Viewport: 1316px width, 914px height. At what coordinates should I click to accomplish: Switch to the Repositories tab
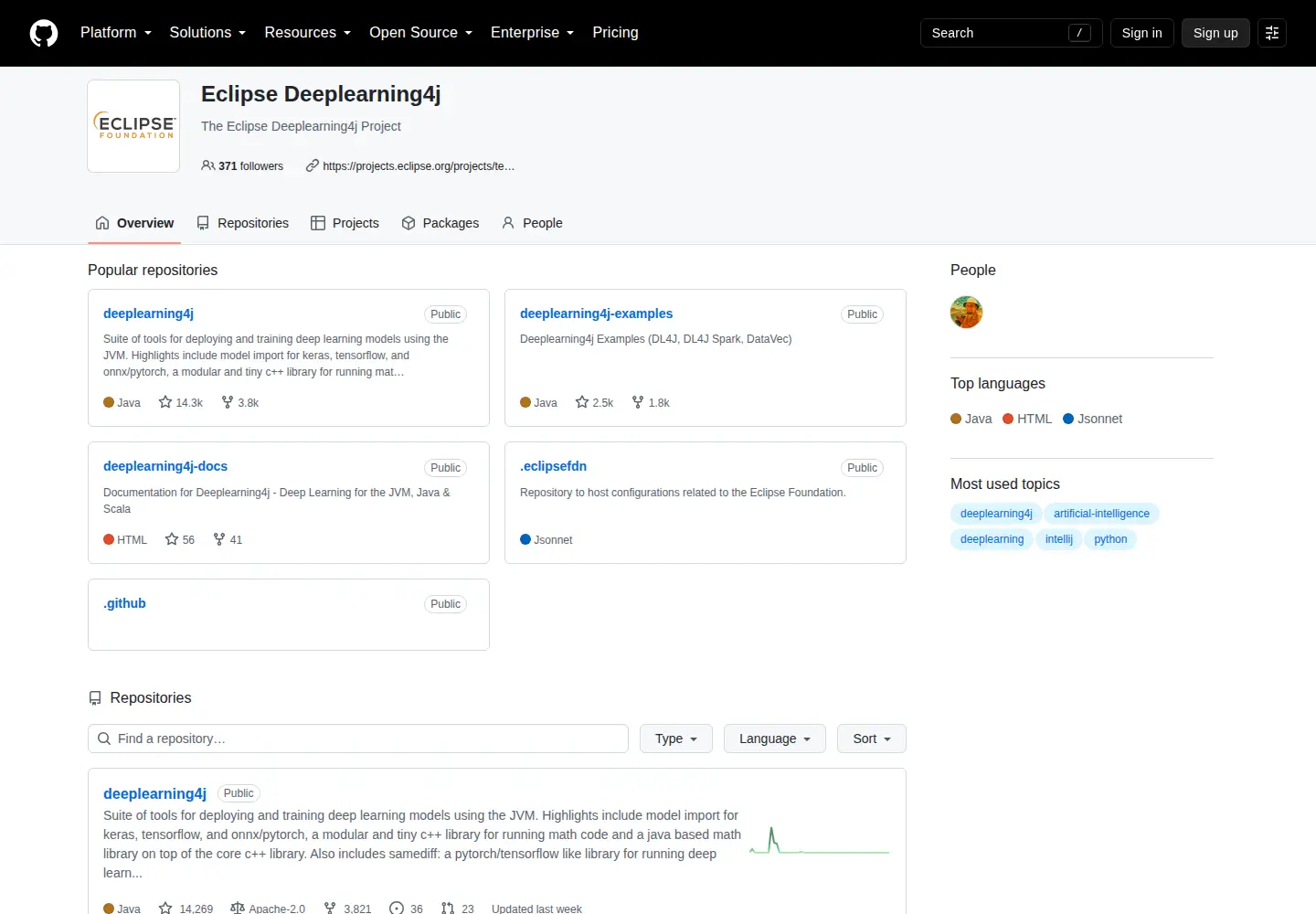(242, 223)
